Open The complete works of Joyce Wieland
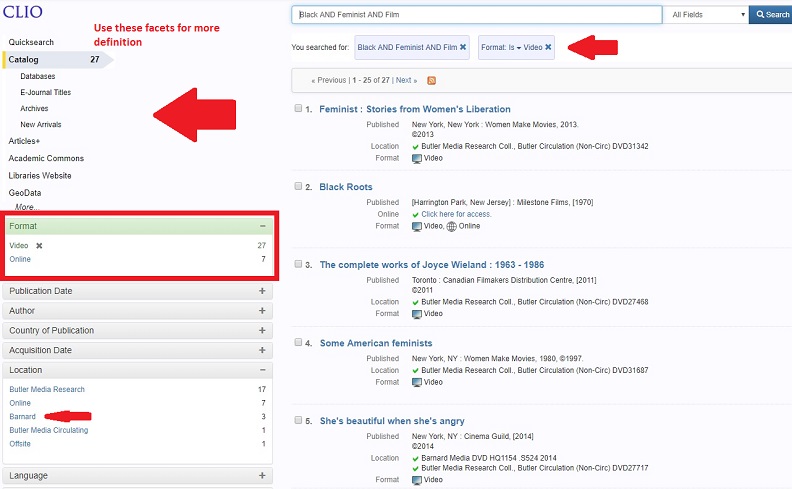This screenshot has width=792, height=489. [x=432, y=265]
